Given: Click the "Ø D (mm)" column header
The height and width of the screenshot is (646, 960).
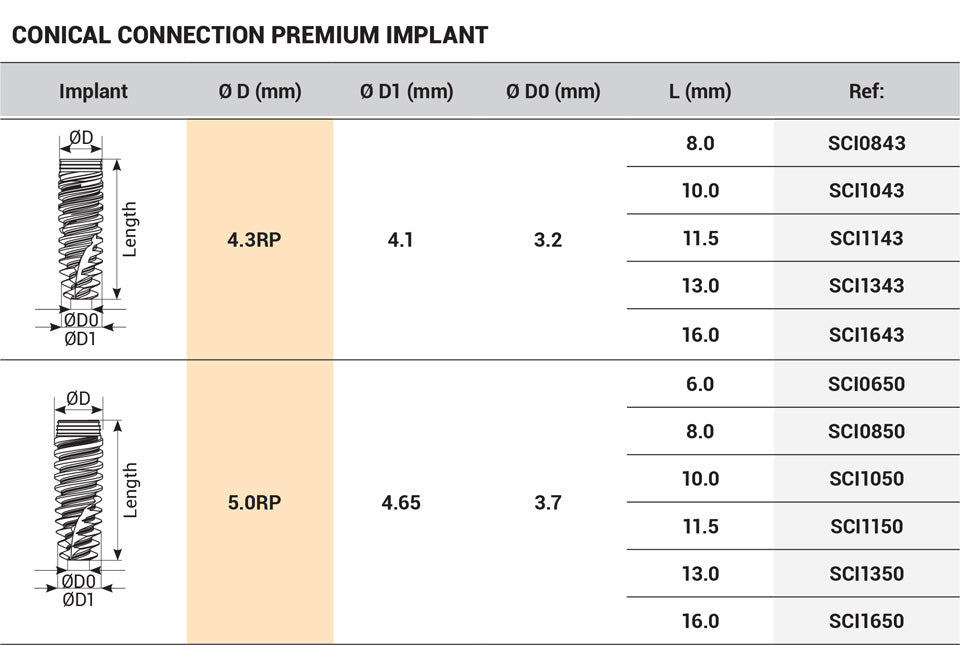Looking at the screenshot, I should click(260, 92).
